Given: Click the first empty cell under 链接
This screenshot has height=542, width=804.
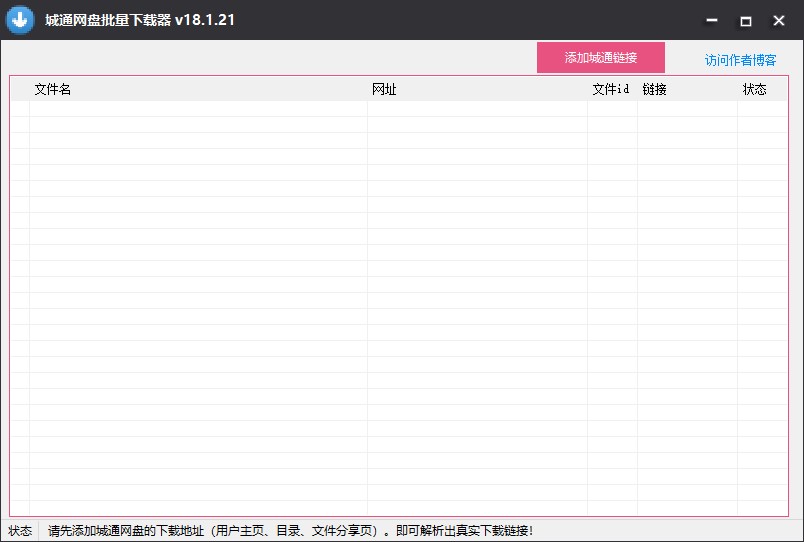Looking at the screenshot, I should [687, 109].
